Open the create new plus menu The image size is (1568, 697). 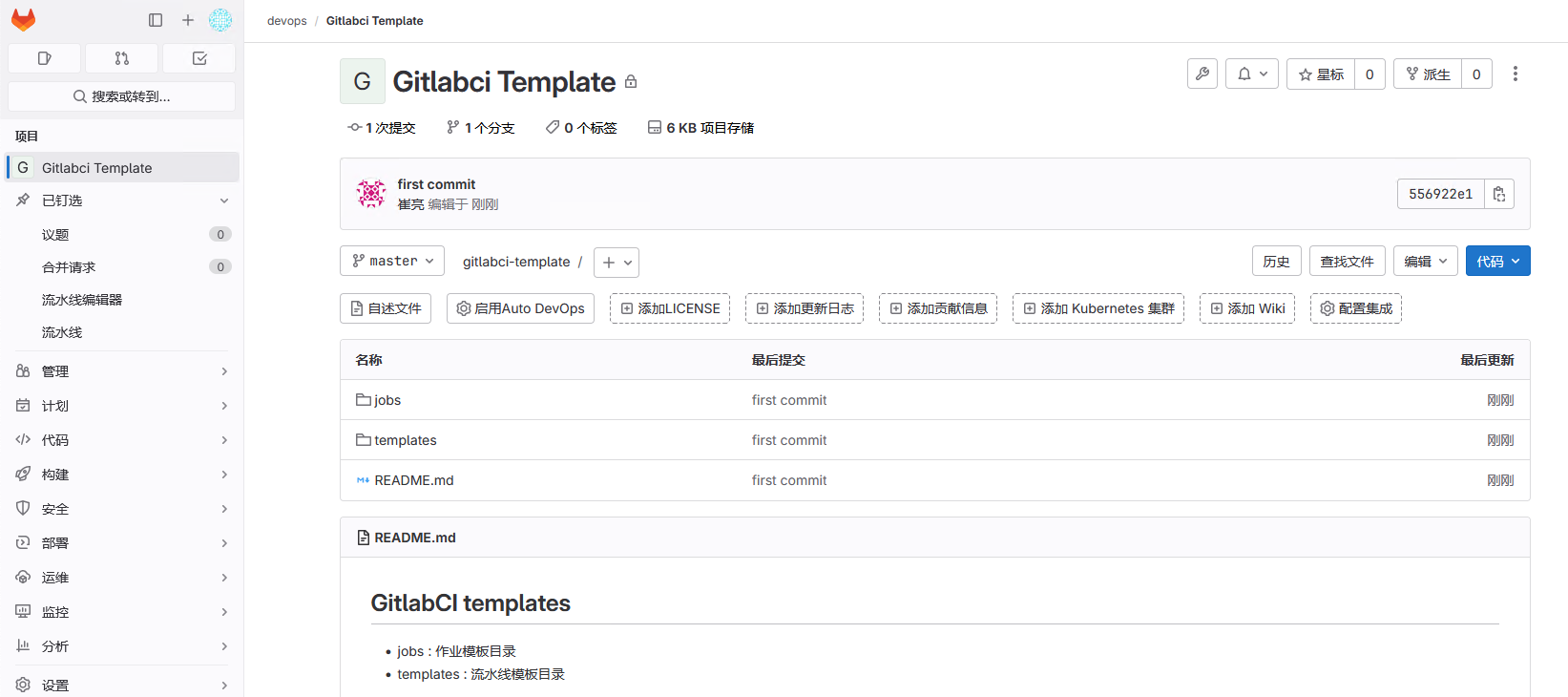(x=188, y=20)
